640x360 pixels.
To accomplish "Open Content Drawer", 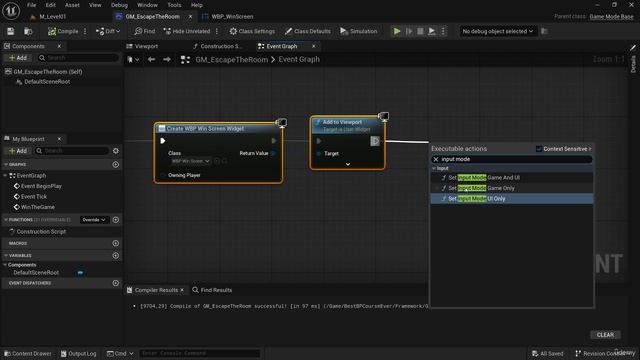I will point(28,353).
